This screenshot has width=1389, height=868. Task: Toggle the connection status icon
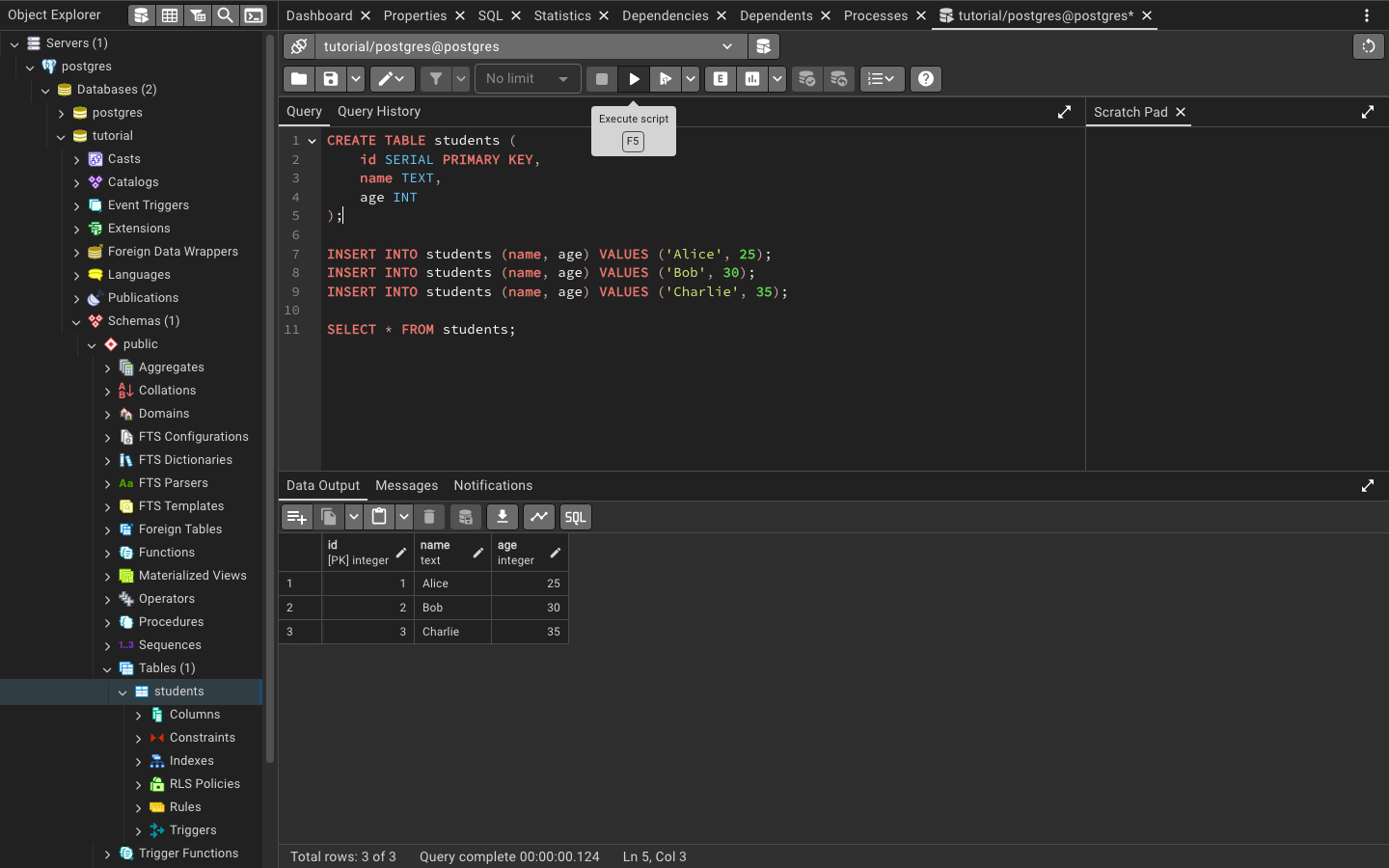point(299,46)
